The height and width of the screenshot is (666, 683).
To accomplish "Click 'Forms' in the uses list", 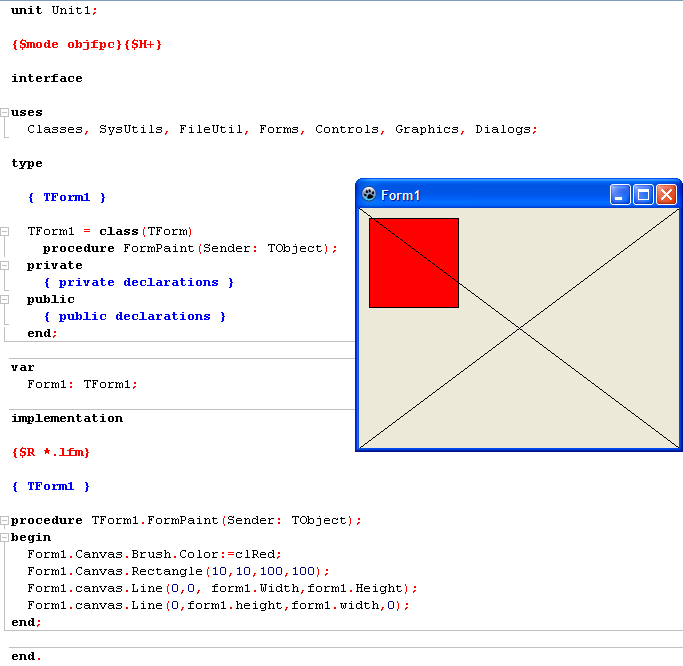I will pyautogui.click(x=279, y=129).
